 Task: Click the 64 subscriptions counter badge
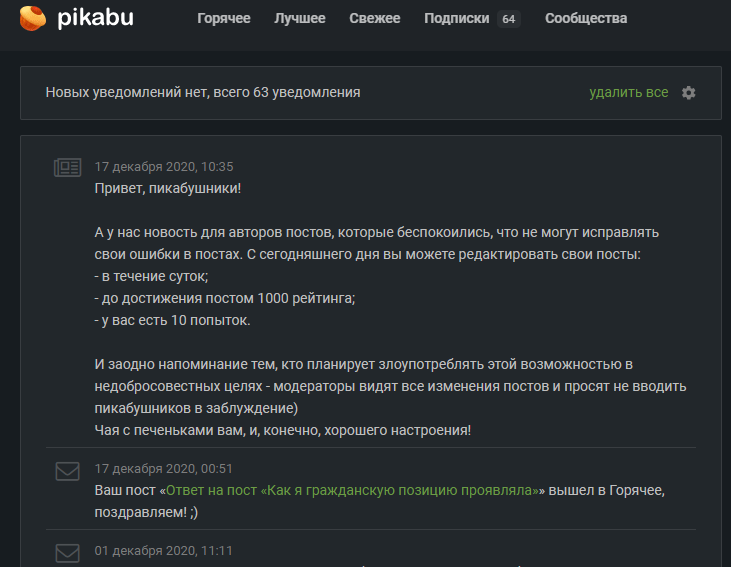(x=509, y=19)
